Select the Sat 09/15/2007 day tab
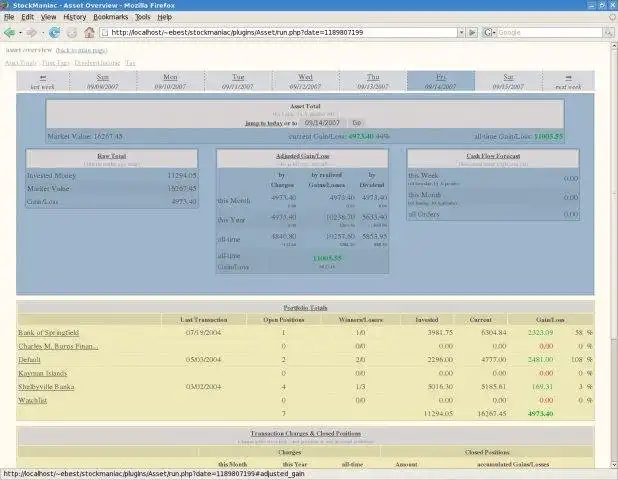This screenshot has width=618, height=480. point(508,81)
